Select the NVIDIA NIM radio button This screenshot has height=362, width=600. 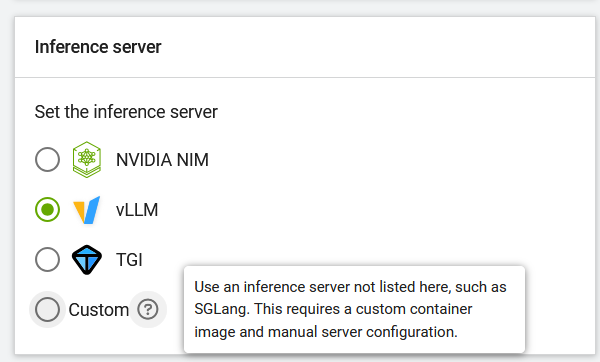click(47, 160)
